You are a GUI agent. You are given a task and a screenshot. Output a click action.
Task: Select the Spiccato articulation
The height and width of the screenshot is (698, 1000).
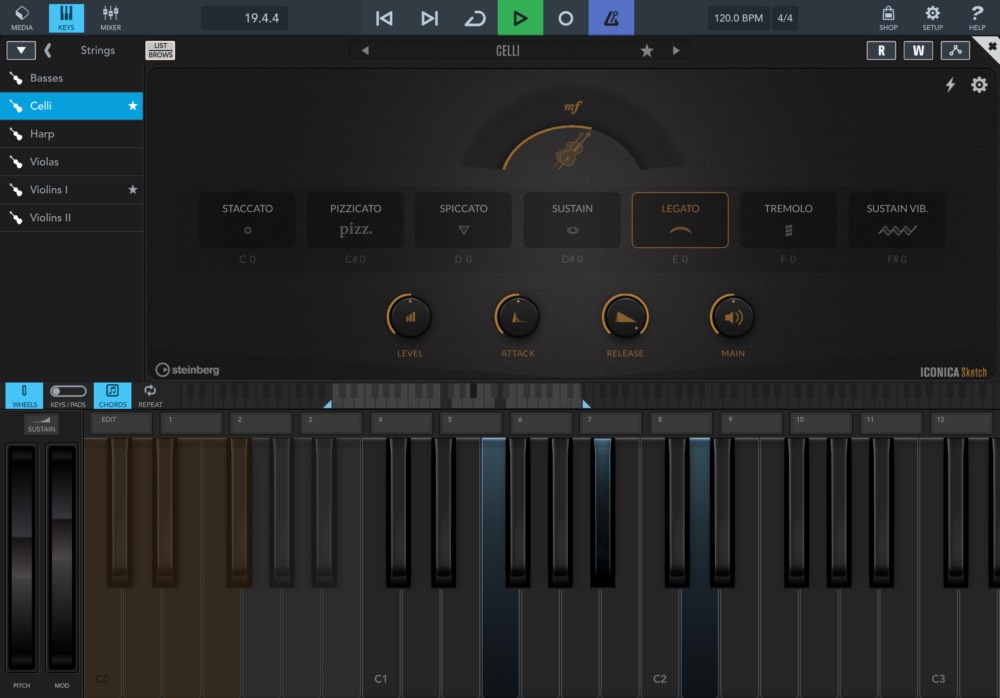464,220
